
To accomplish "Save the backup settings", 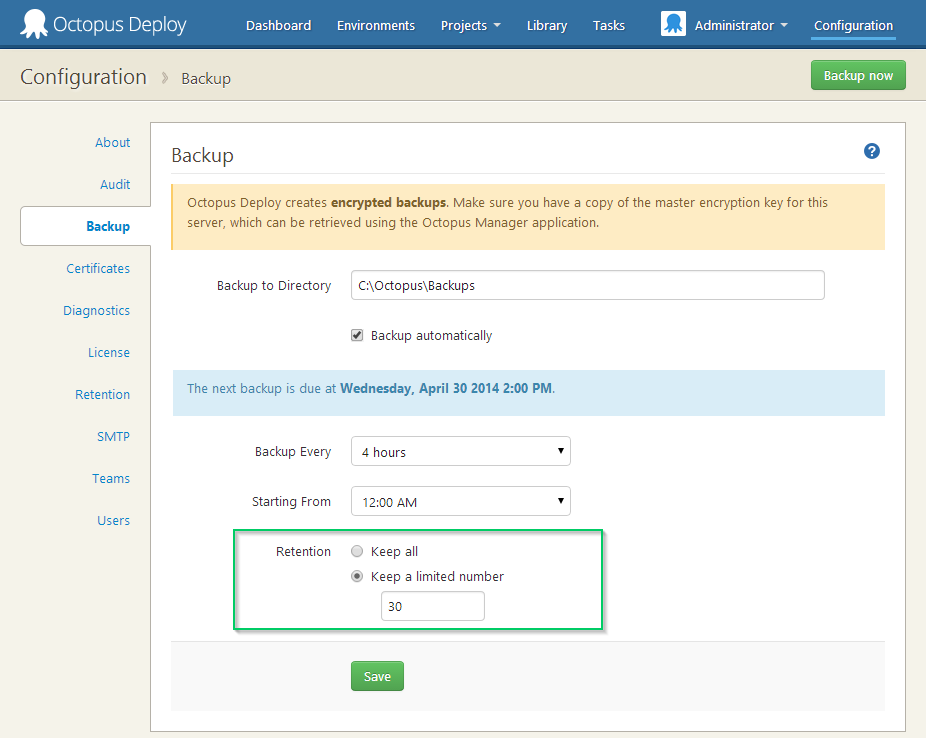I will (x=377, y=676).
